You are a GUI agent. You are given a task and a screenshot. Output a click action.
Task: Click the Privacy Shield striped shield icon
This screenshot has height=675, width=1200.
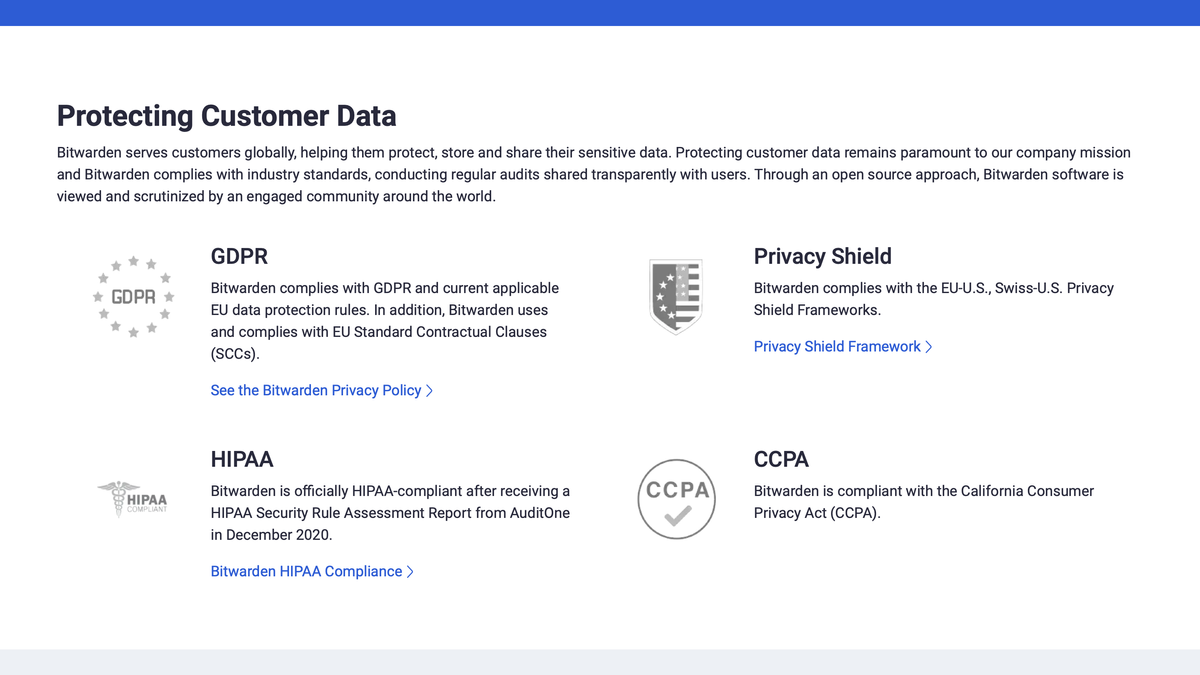676,297
